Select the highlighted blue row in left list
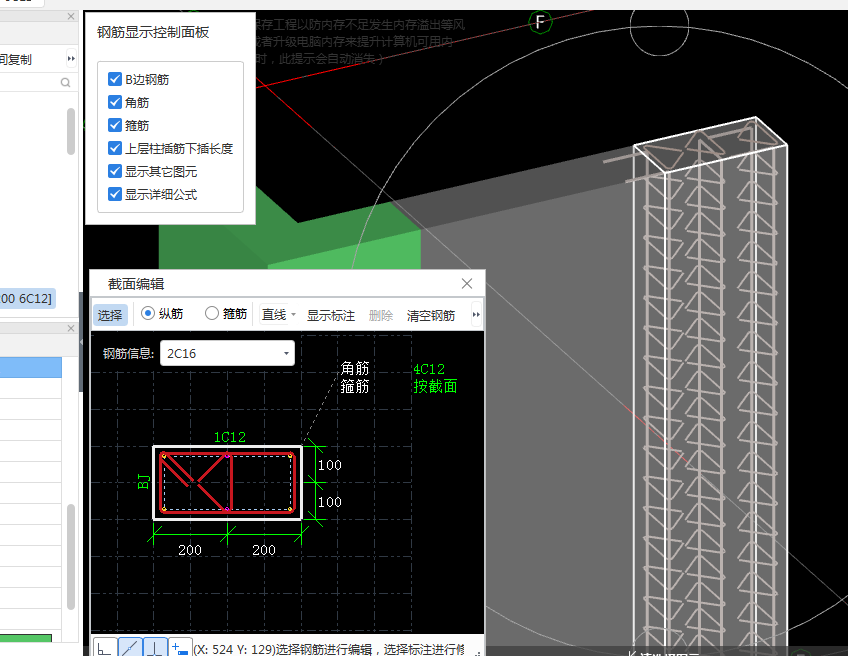The image size is (848, 656). coord(30,367)
